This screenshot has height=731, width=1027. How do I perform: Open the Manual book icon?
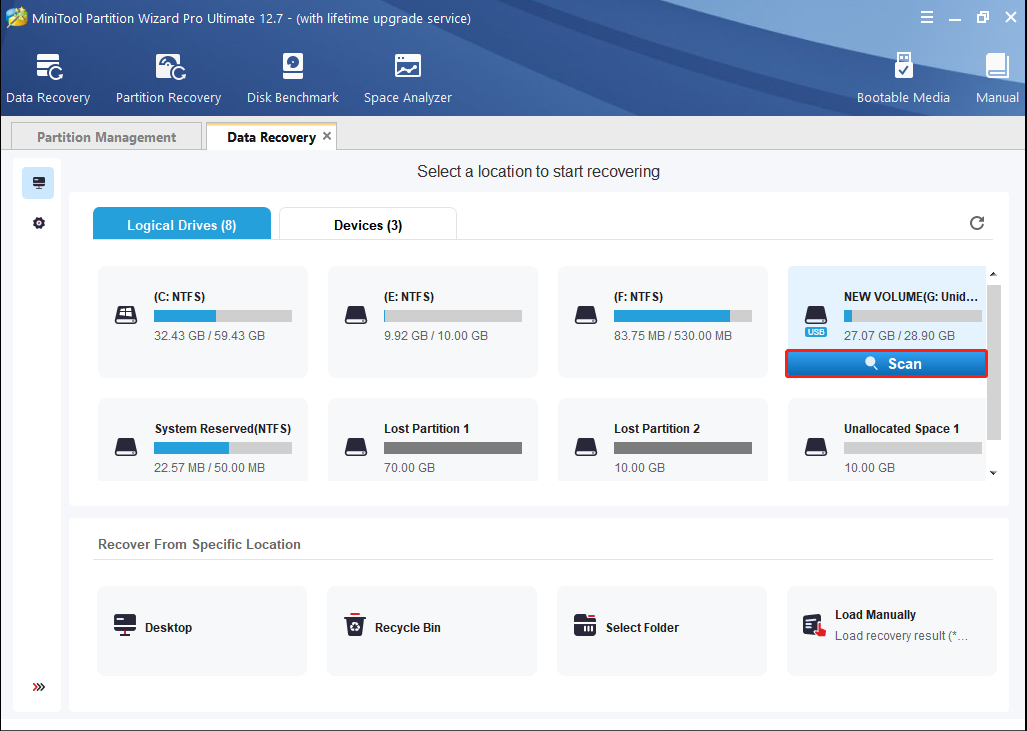[997, 67]
